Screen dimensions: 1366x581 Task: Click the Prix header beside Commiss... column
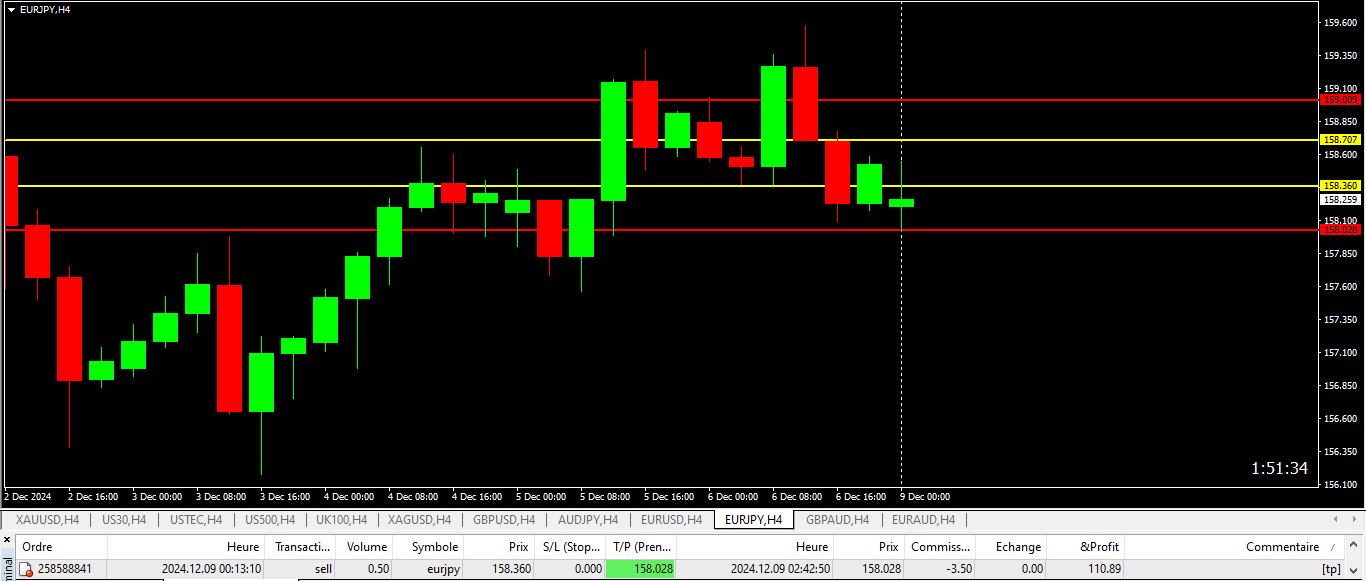coord(869,547)
